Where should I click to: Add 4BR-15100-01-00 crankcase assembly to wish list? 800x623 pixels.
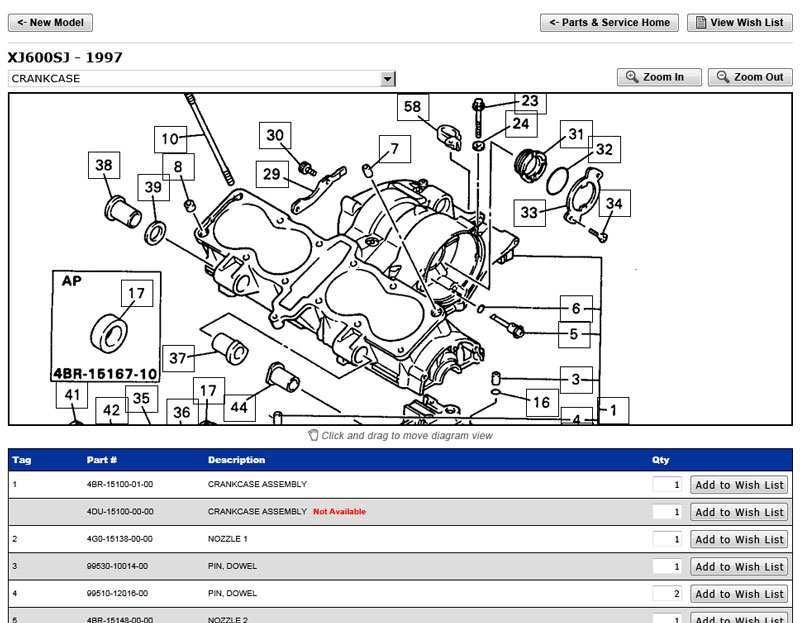pyautogui.click(x=739, y=485)
